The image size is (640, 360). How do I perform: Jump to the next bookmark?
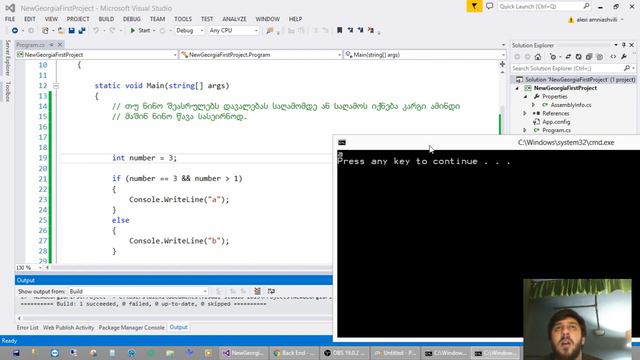[360, 30]
